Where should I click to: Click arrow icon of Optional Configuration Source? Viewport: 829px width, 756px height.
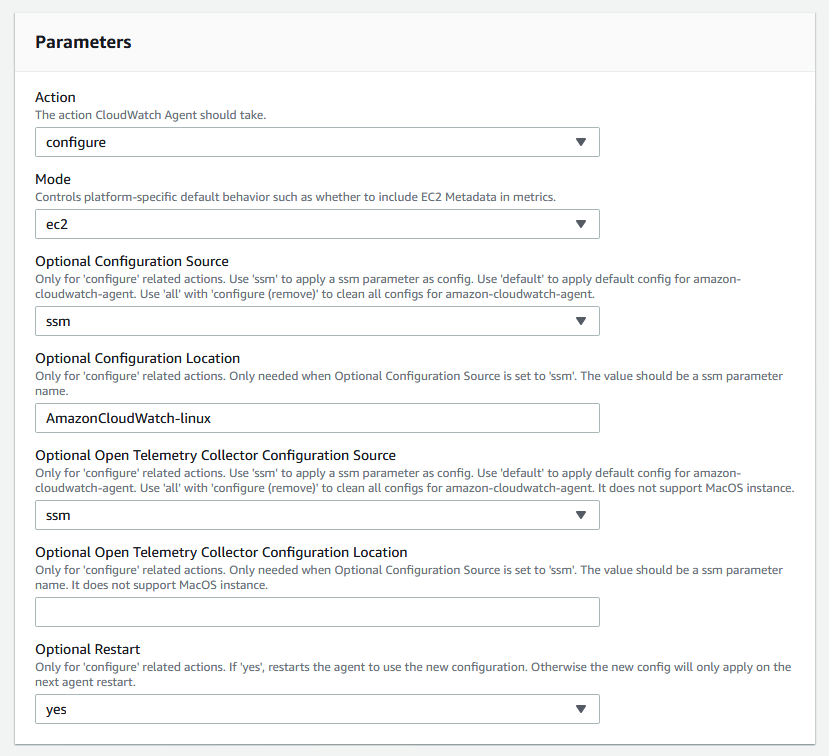pos(581,321)
